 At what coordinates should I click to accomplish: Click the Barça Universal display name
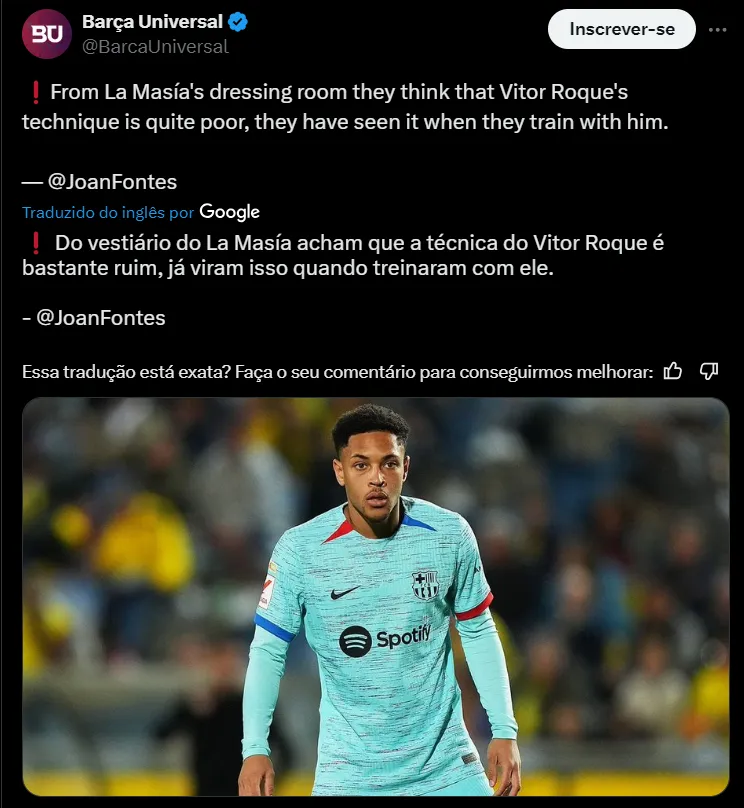click(152, 22)
